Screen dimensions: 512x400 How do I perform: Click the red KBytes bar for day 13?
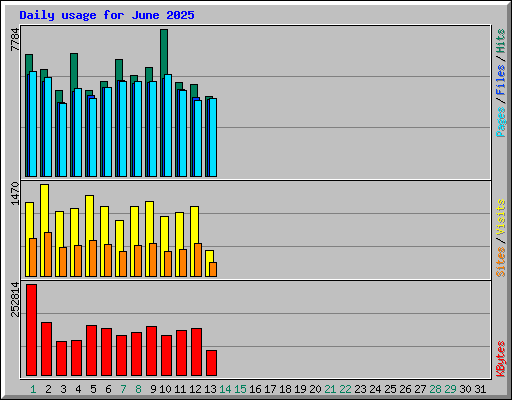(x=211, y=363)
